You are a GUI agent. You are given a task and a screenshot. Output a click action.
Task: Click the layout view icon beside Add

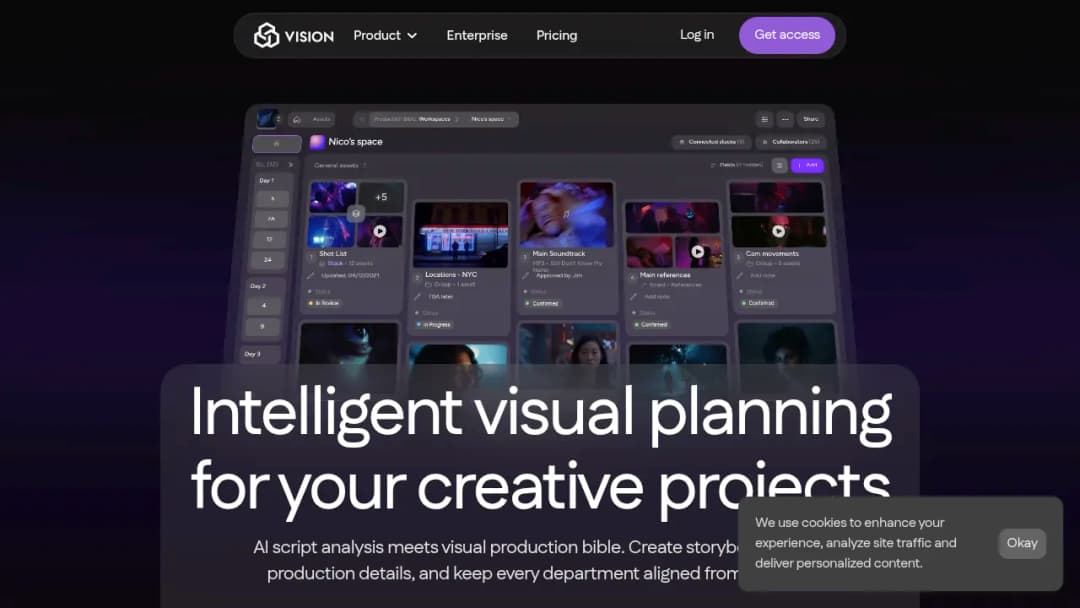coord(779,165)
